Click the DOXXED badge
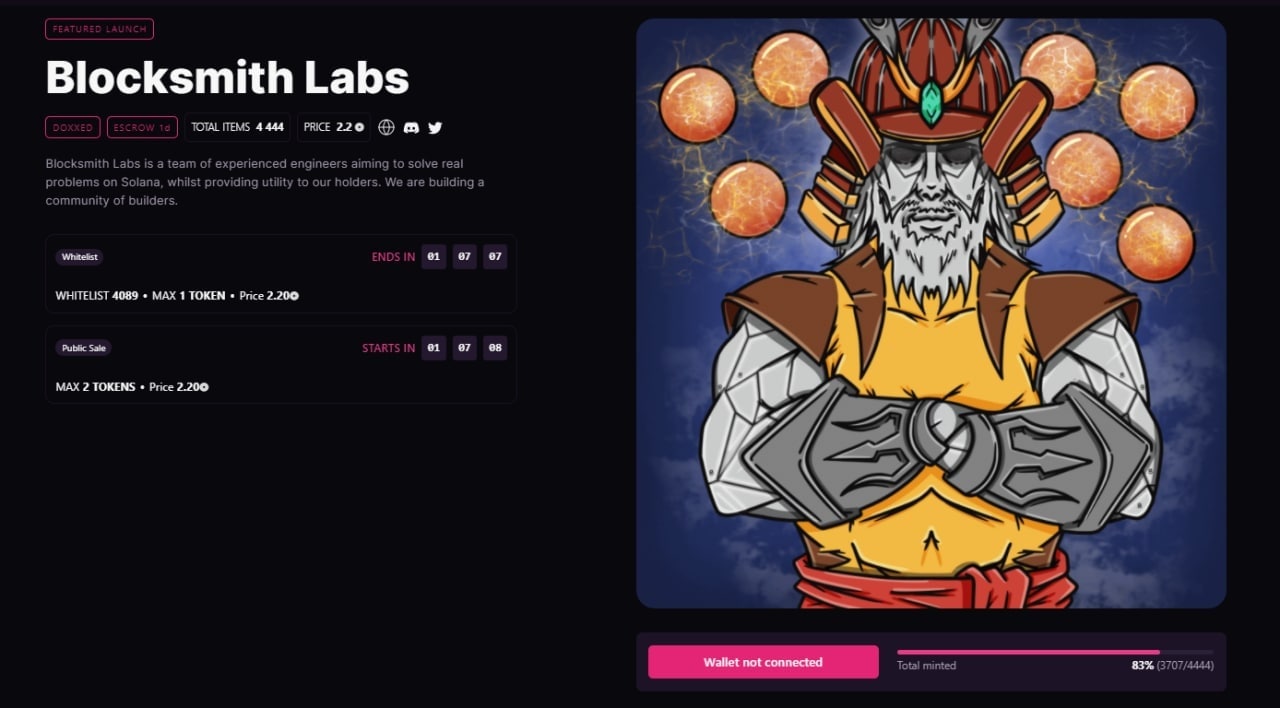1280x708 pixels. pyautogui.click(x=73, y=127)
